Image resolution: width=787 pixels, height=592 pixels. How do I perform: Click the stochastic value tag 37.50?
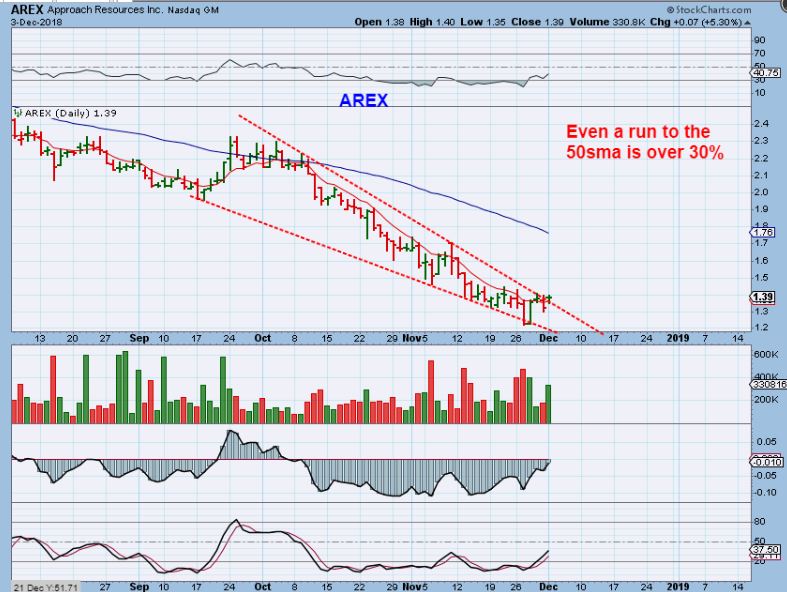point(766,550)
